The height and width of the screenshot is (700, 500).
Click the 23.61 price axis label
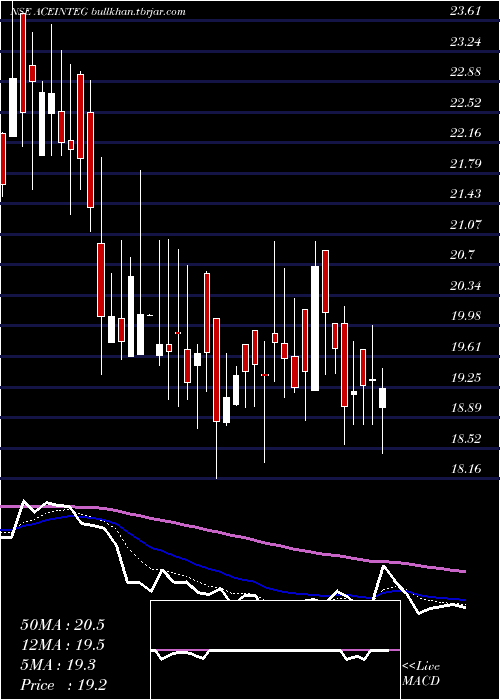click(x=466, y=11)
